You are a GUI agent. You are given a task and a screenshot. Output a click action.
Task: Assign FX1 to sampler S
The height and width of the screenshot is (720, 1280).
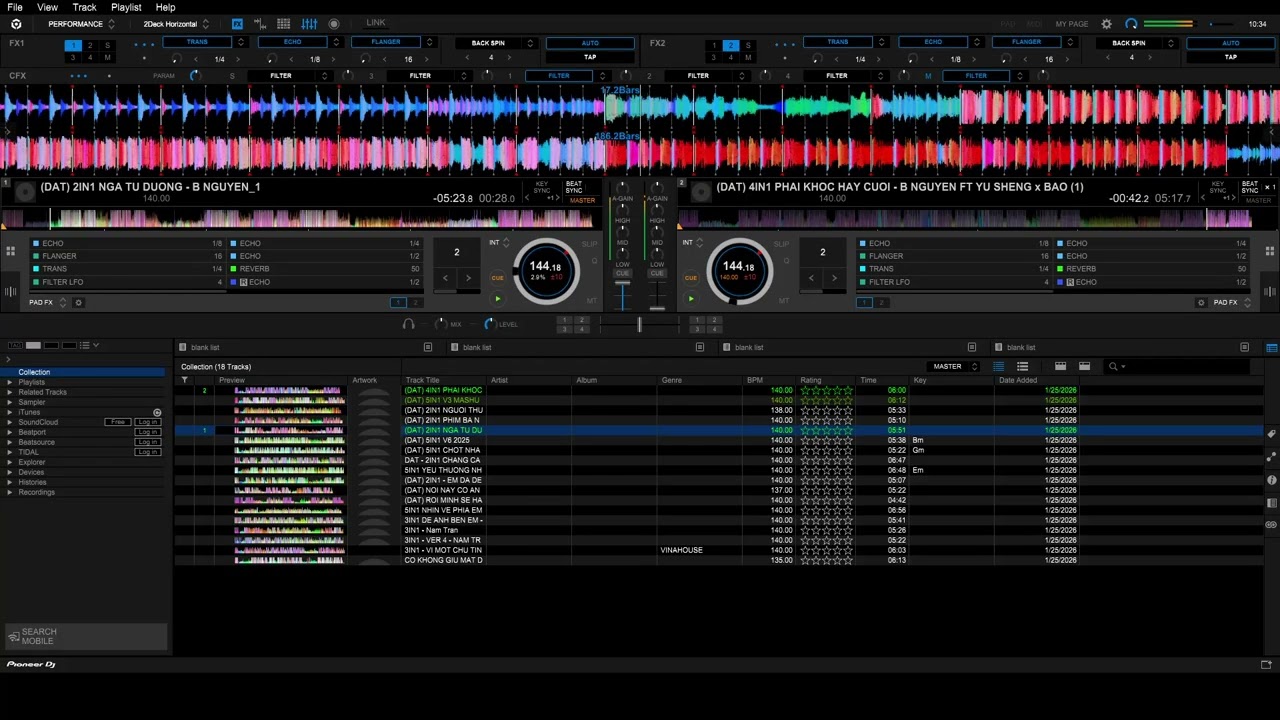click(x=107, y=45)
